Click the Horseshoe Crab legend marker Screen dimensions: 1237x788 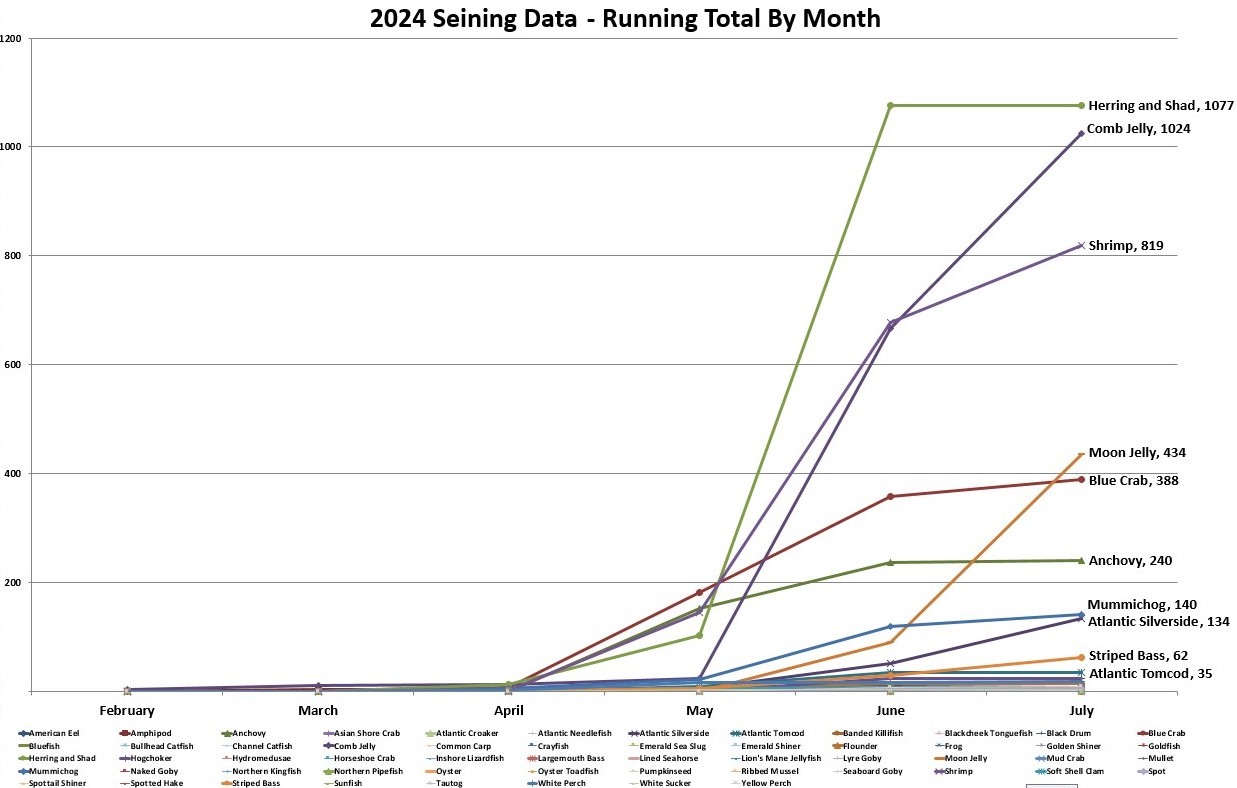click(327, 759)
